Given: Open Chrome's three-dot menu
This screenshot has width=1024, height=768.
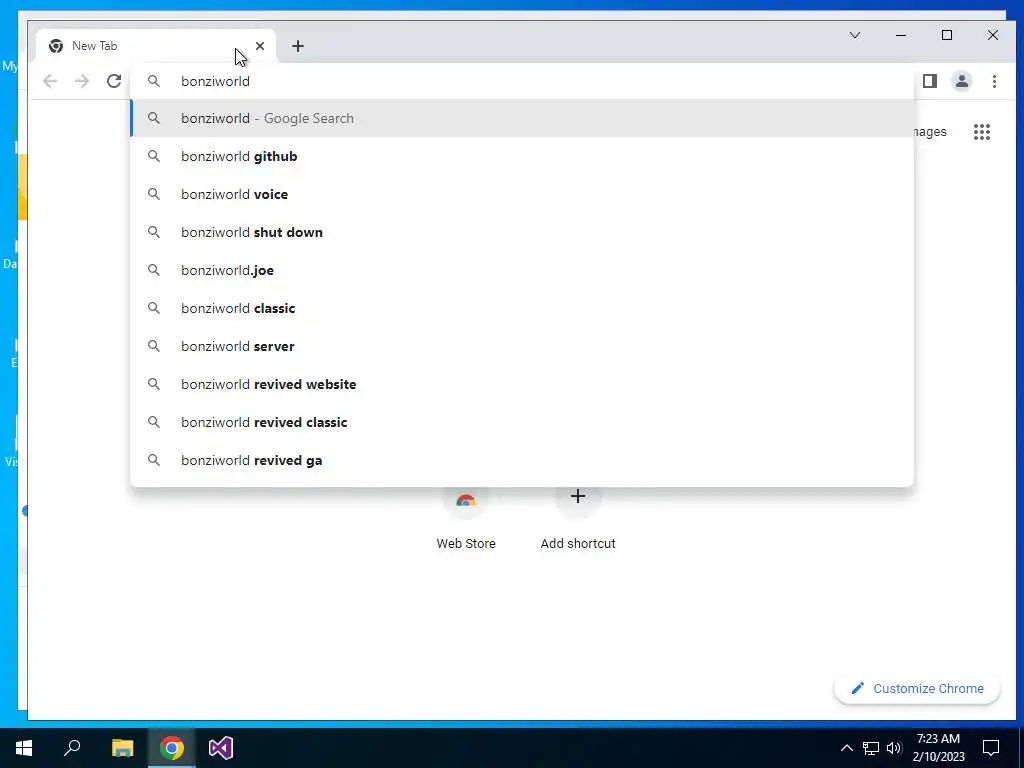Looking at the screenshot, I should [994, 81].
